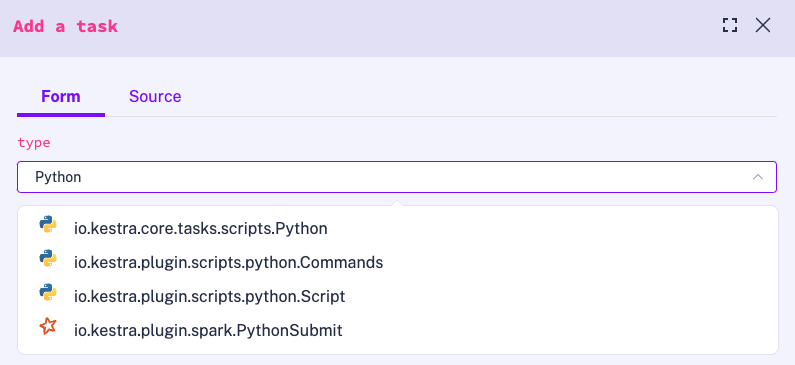
Task: Click the Spark star icon beside PythonSubmit
Action: click(x=48, y=326)
